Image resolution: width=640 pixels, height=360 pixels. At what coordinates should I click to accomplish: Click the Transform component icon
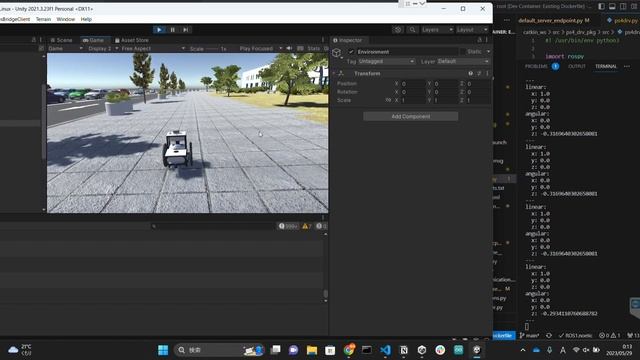coord(341,73)
